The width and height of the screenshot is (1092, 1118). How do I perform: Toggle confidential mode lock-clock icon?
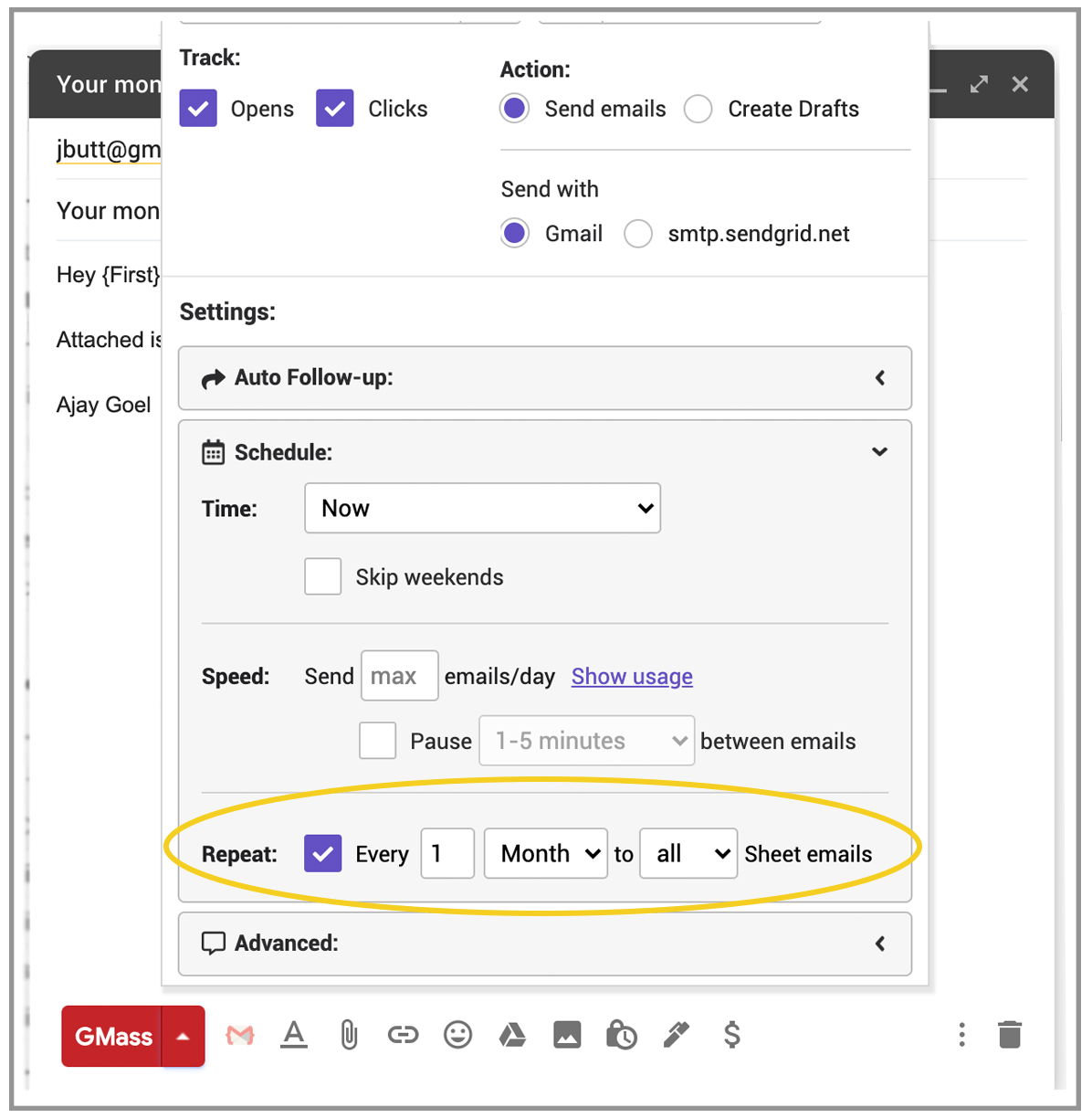(x=622, y=1035)
